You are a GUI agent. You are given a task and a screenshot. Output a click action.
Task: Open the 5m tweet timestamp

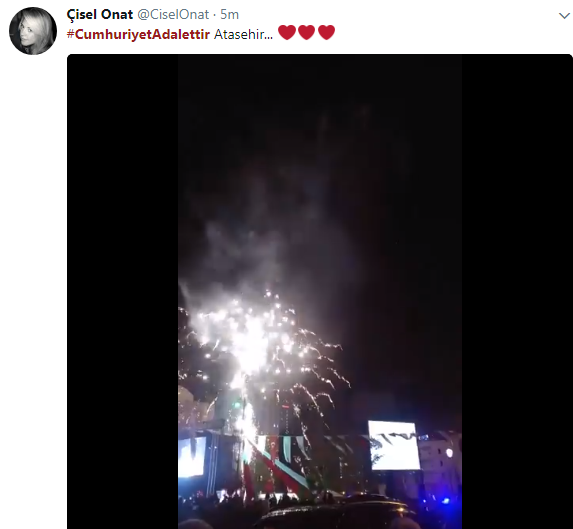click(x=229, y=15)
